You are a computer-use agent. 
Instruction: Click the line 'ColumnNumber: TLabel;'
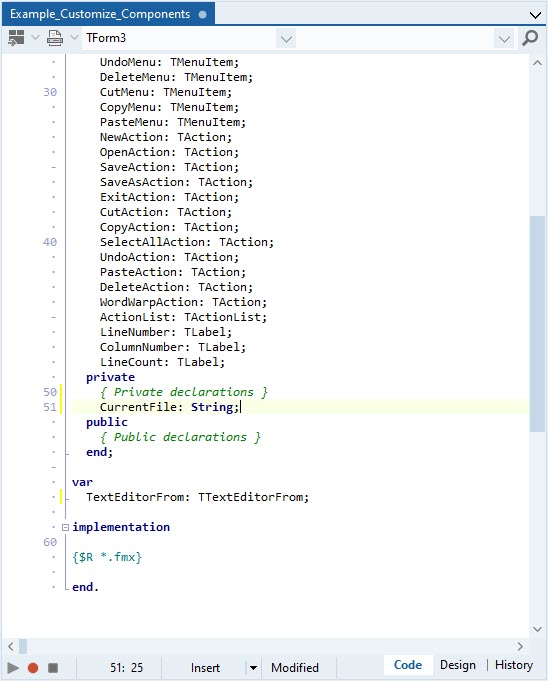coord(173,347)
